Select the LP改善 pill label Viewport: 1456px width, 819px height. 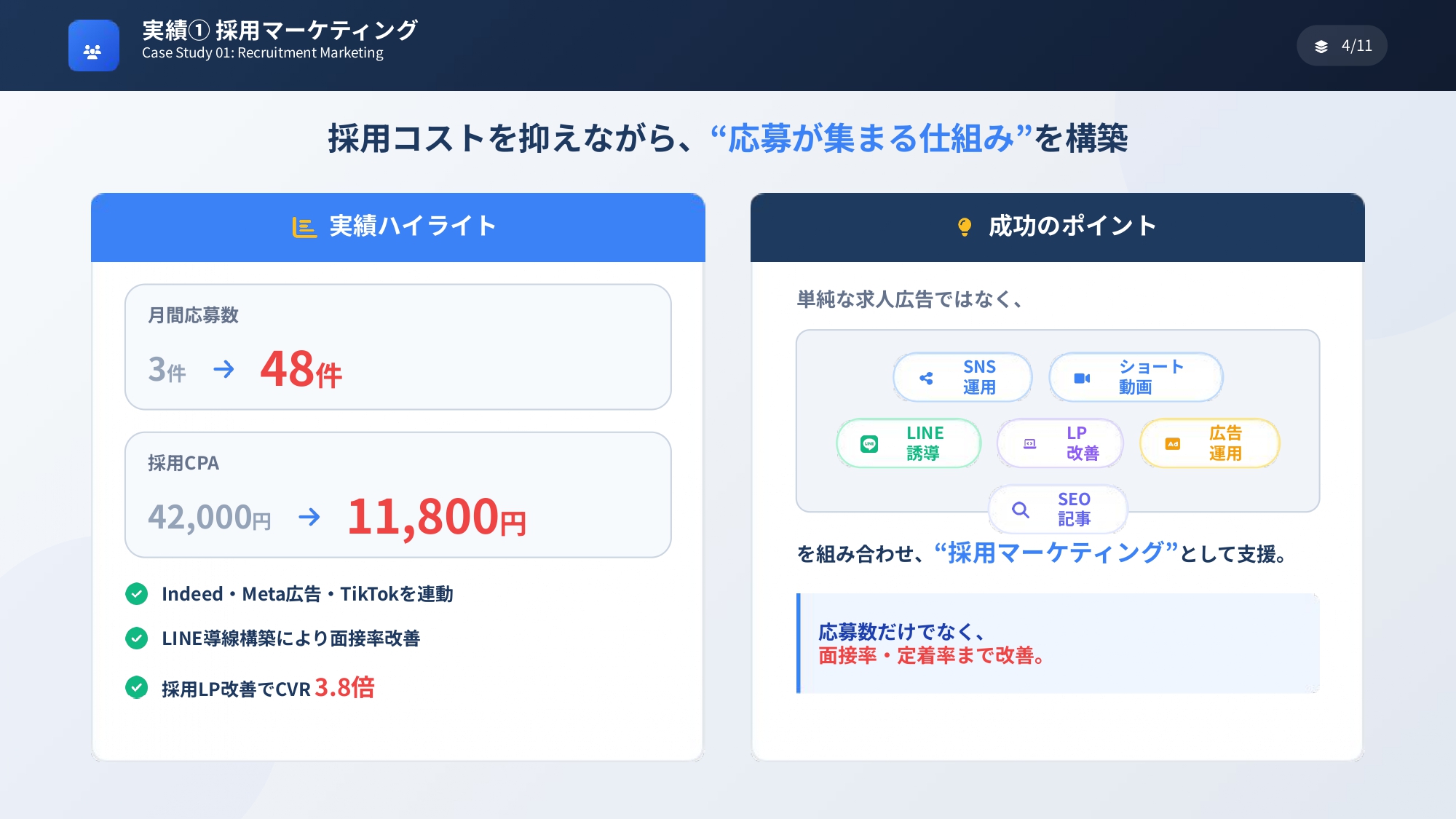1083,443
